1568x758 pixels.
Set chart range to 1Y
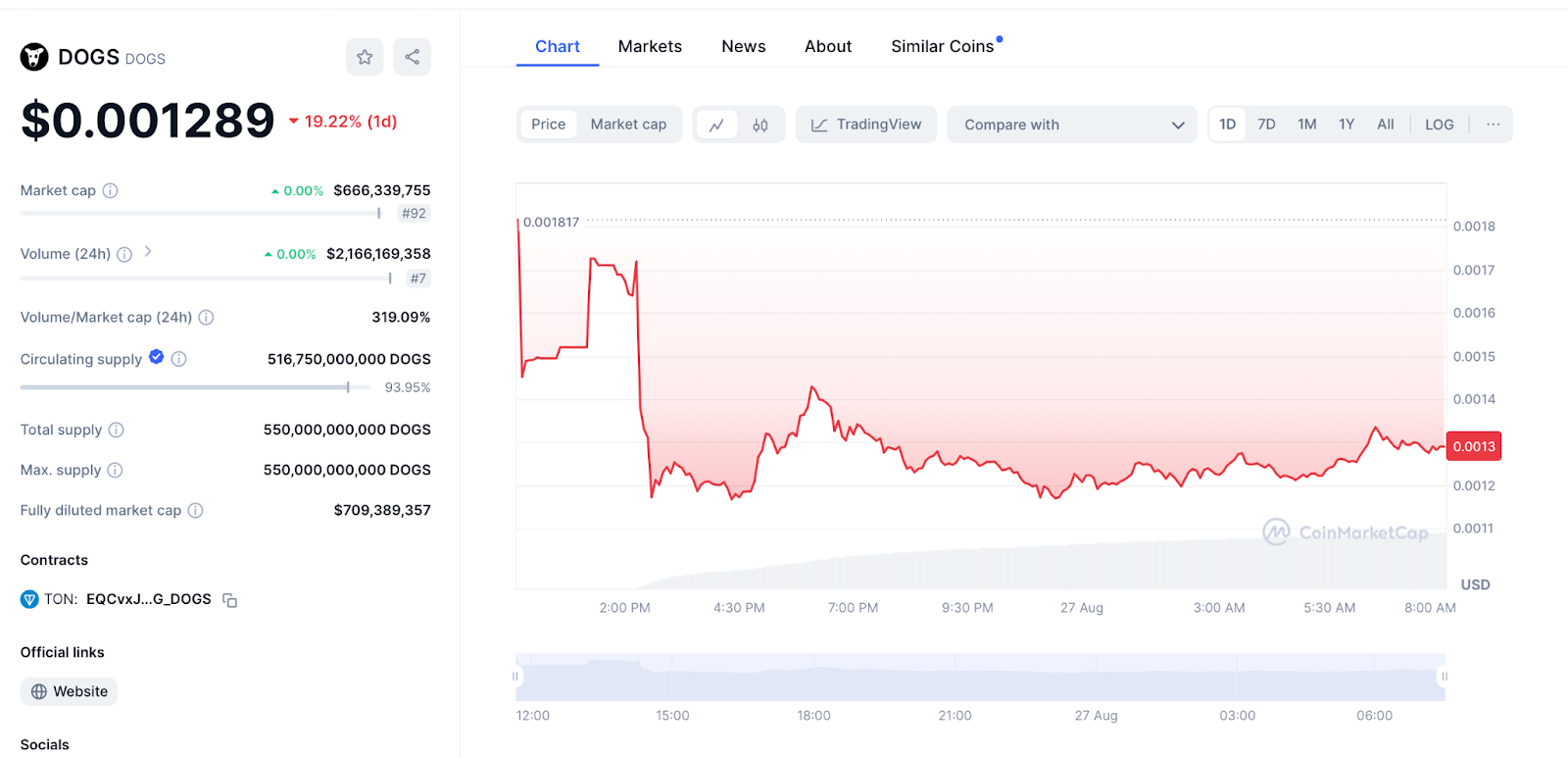[x=1347, y=125]
